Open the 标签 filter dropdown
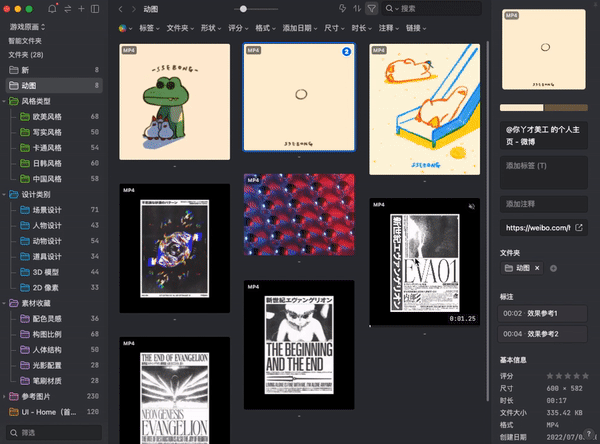The image size is (600, 444). pos(149,28)
